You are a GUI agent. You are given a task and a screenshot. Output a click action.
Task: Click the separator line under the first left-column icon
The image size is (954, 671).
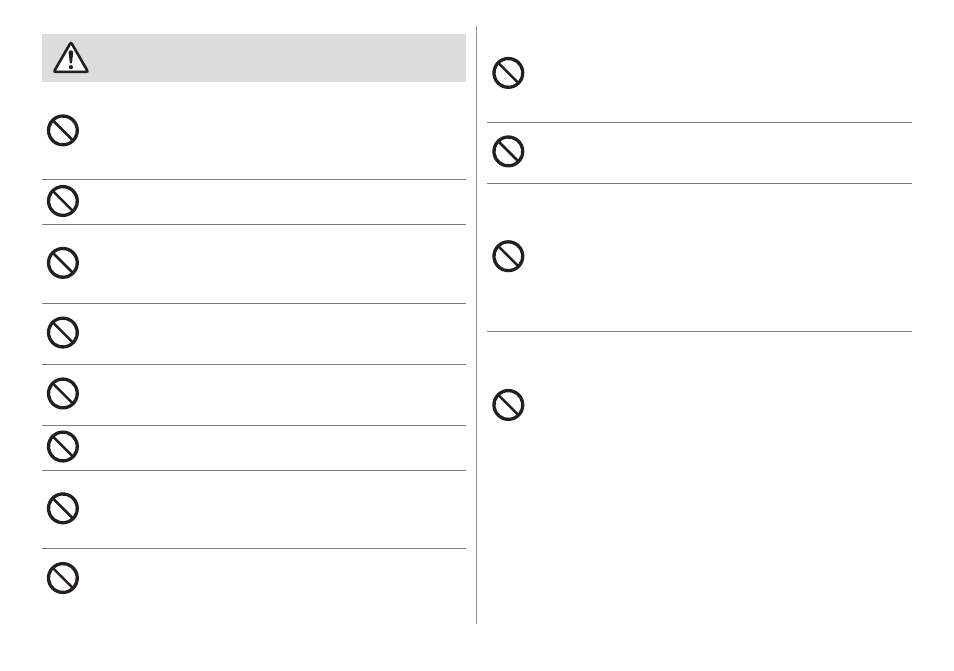(254, 179)
